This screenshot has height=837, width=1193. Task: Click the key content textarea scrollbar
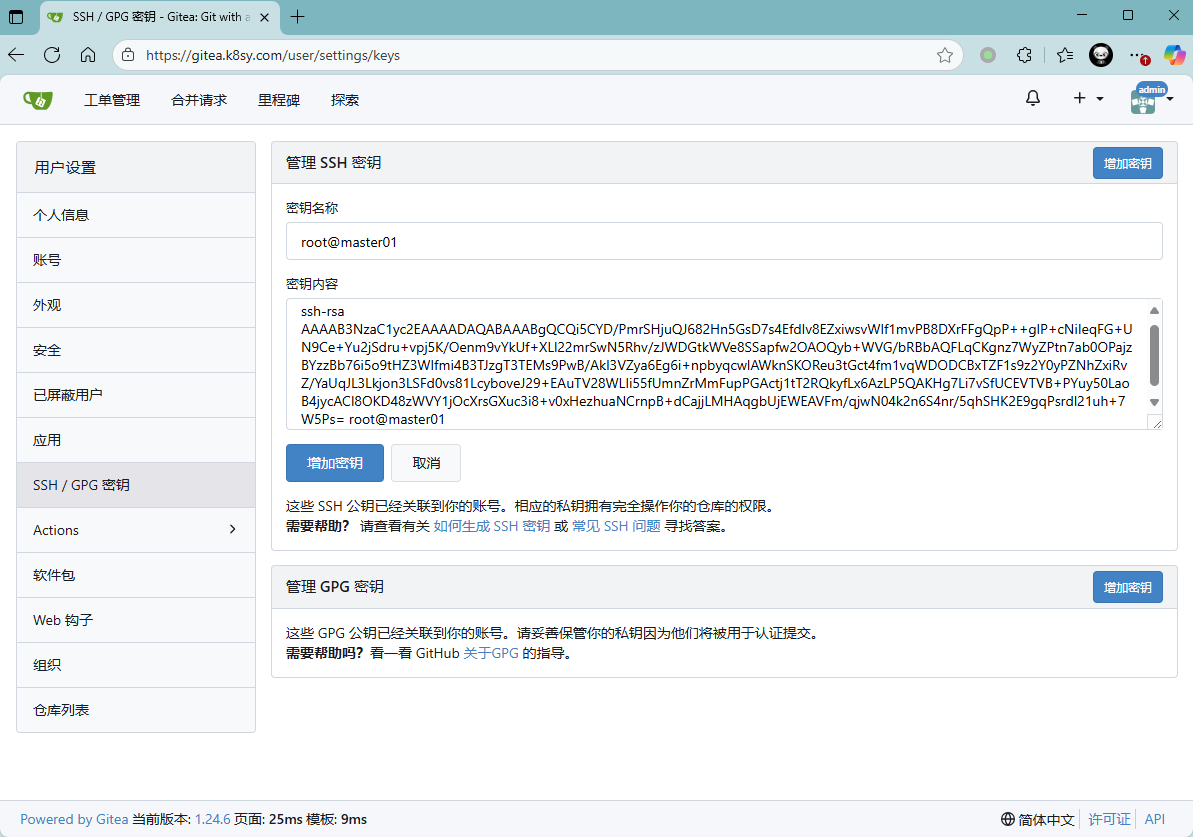1154,355
